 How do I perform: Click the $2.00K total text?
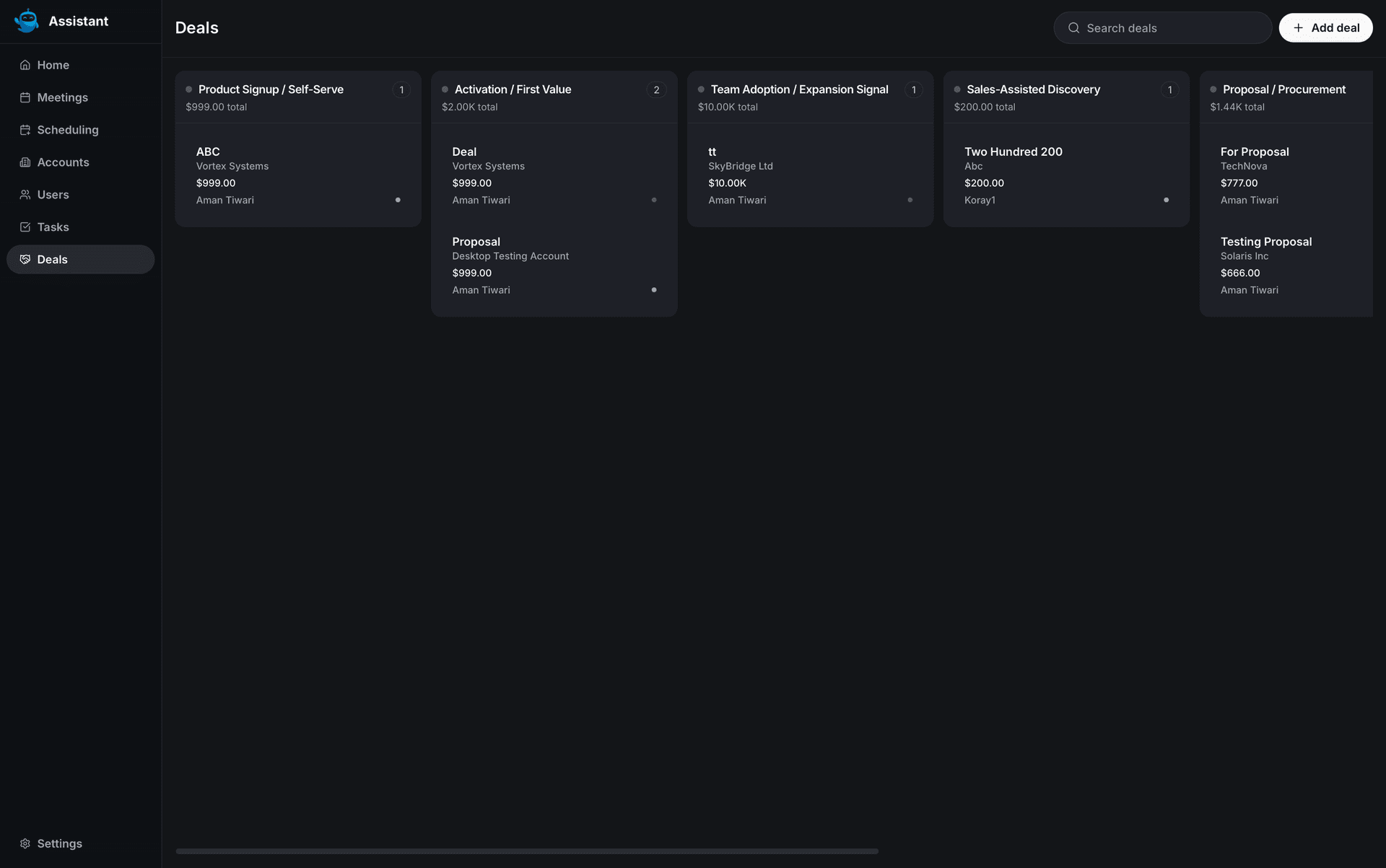[470, 107]
